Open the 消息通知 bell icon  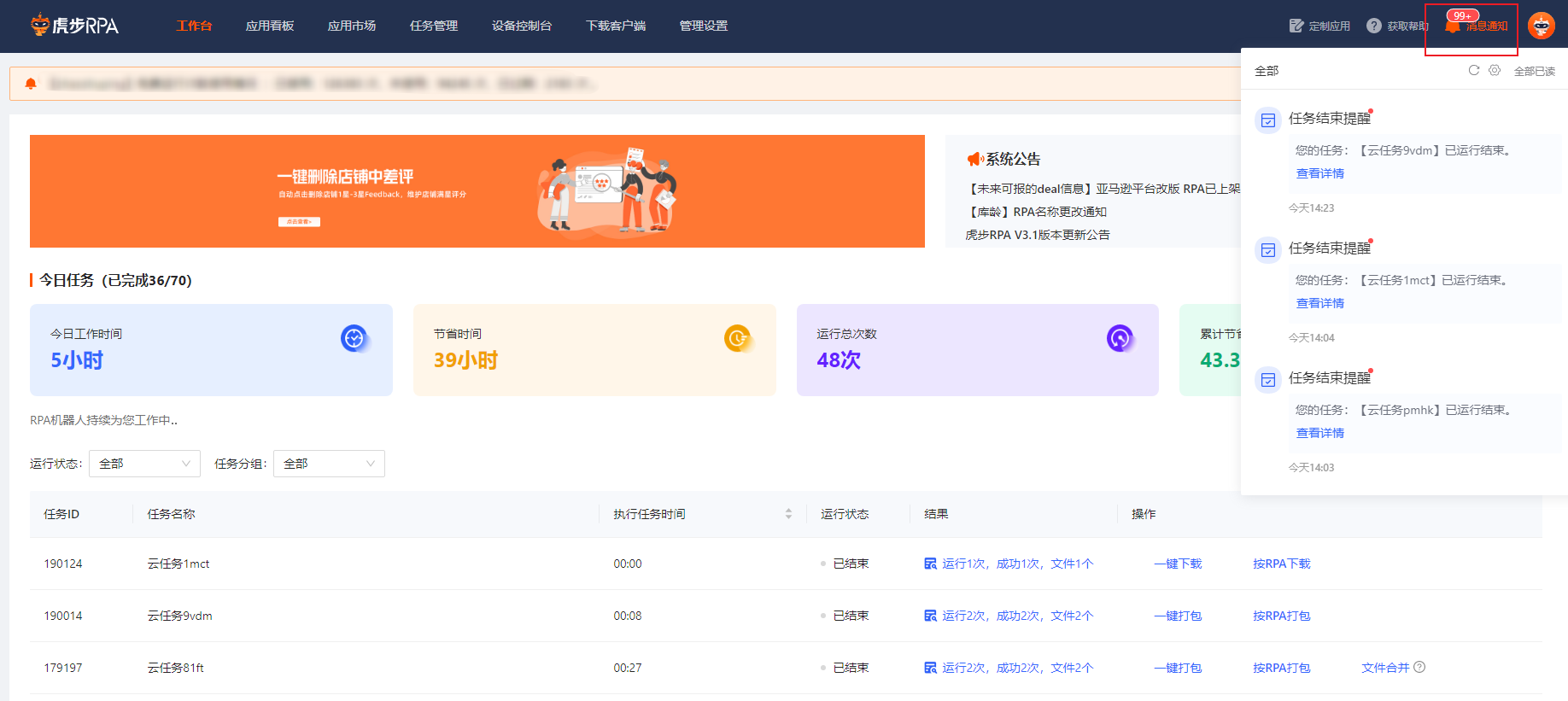pyautogui.click(x=1453, y=26)
